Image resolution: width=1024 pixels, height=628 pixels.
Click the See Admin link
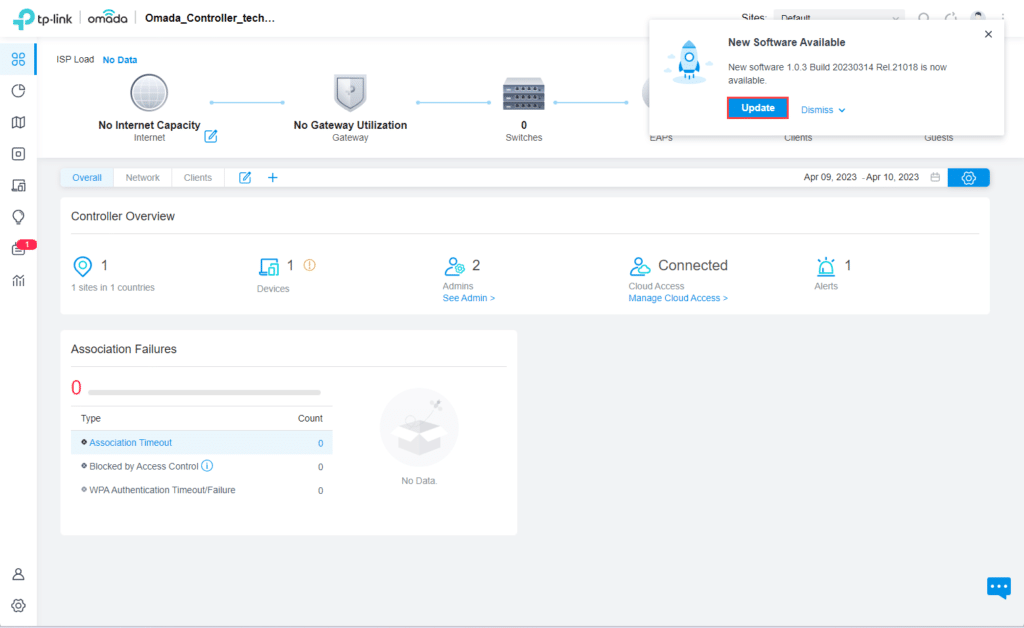469,298
